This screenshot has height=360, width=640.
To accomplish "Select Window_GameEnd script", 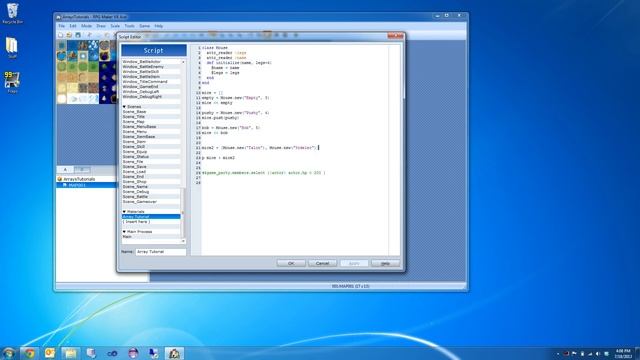I will click(151, 87).
